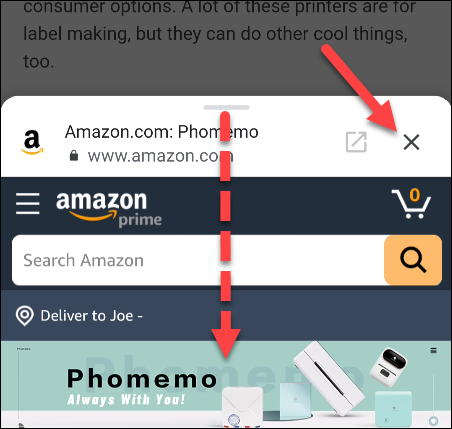
Task: Open the shopping cart icon
Action: coord(411,203)
